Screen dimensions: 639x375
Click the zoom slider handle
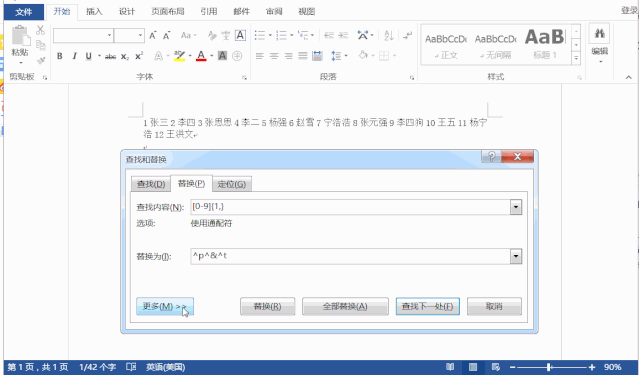pos(549,367)
